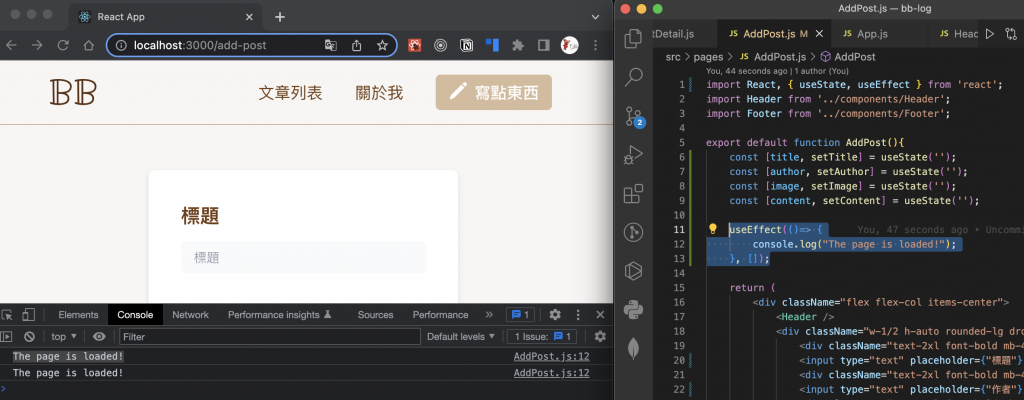This screenshot has width=1024, height=400.
Task: Click the 關於我 nav link
Action: (x=379, y=93)
